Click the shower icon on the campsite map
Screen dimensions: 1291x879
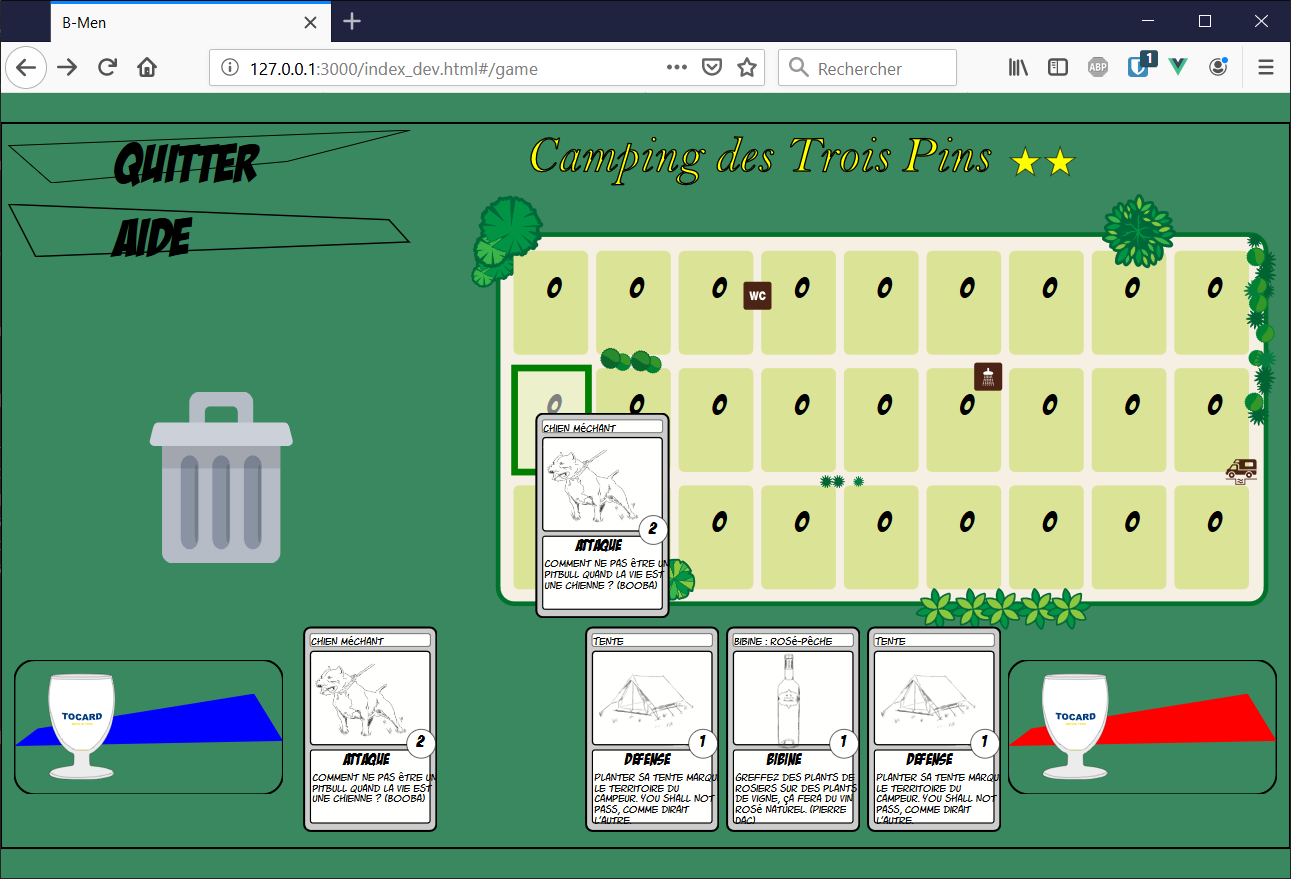point(988,377)
